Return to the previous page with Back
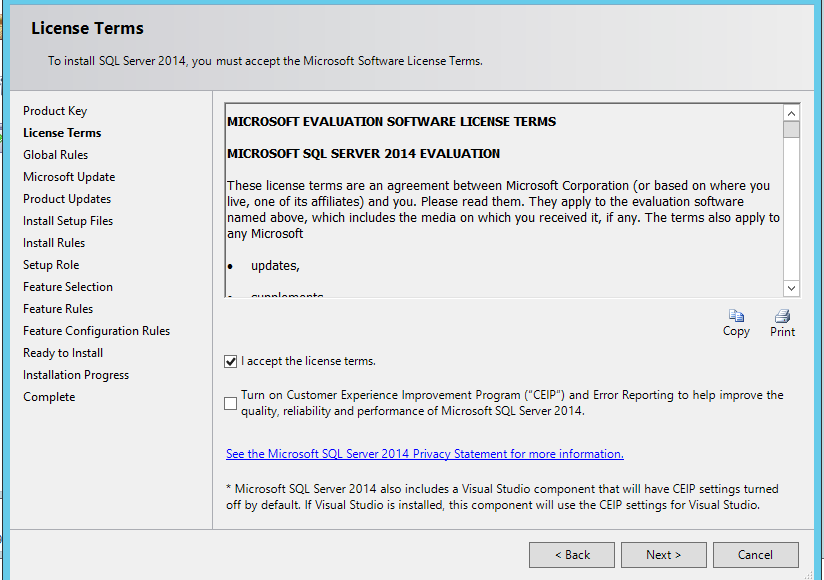 point(572,555)
